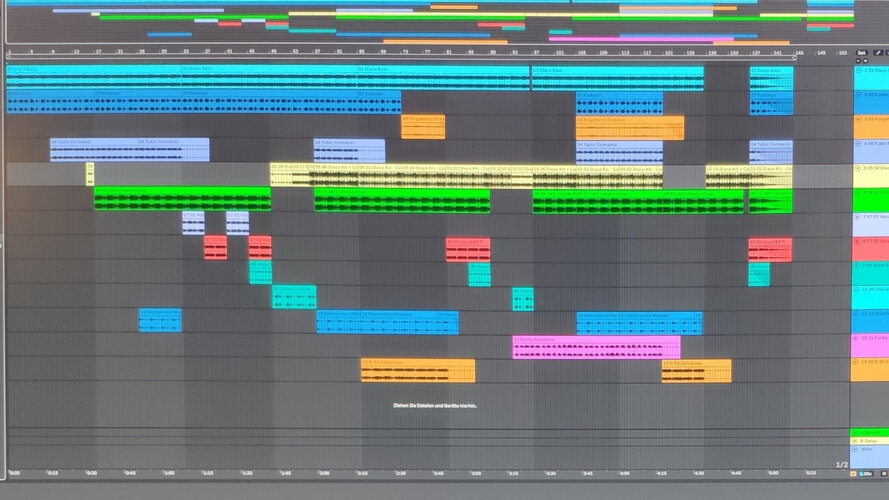Fold the Disco Bass track
Image resolution: width=889 pixels, height=500 pixels.
point(858,70)
